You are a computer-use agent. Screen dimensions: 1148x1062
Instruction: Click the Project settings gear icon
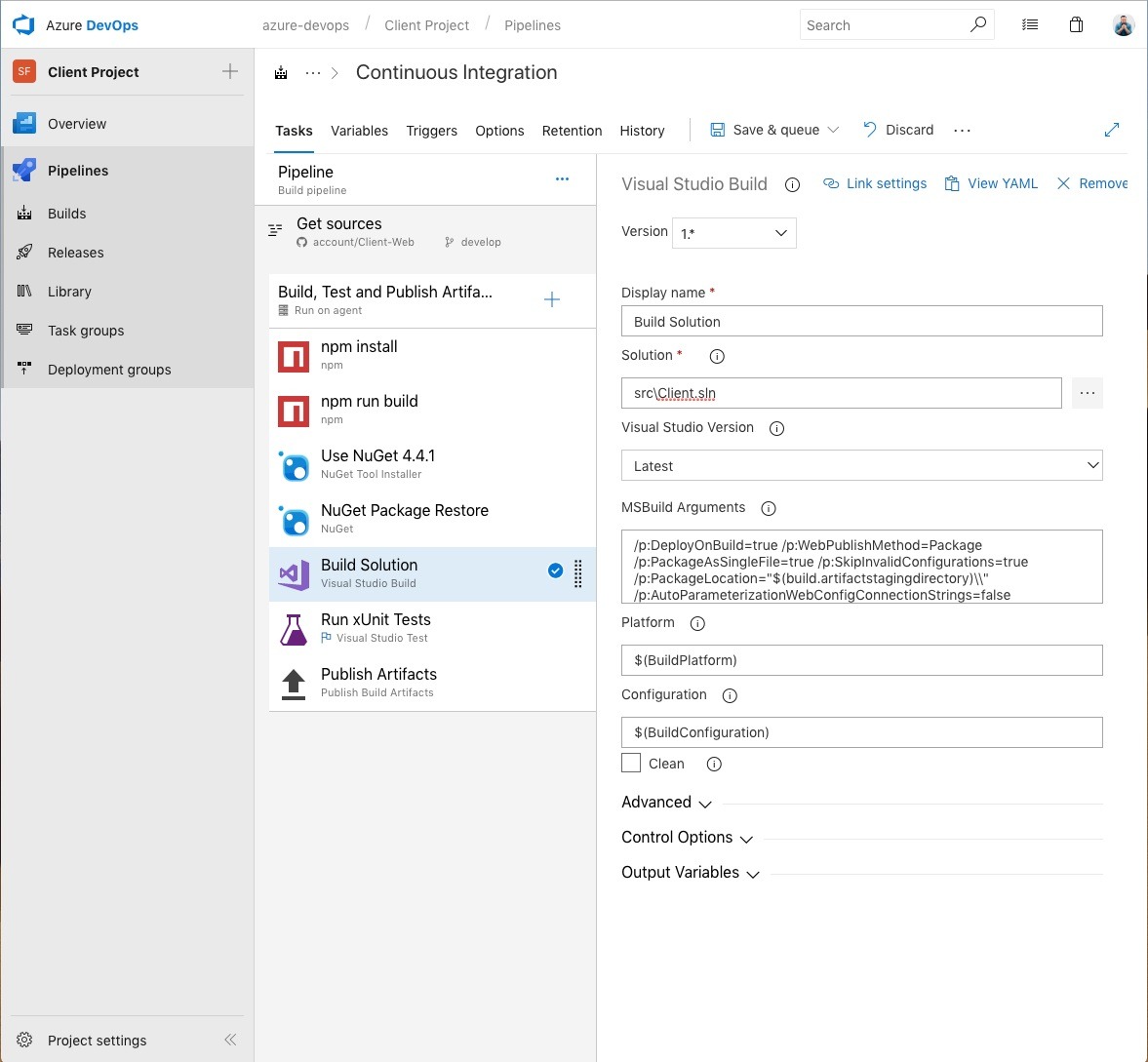(x=25, y=1041)
